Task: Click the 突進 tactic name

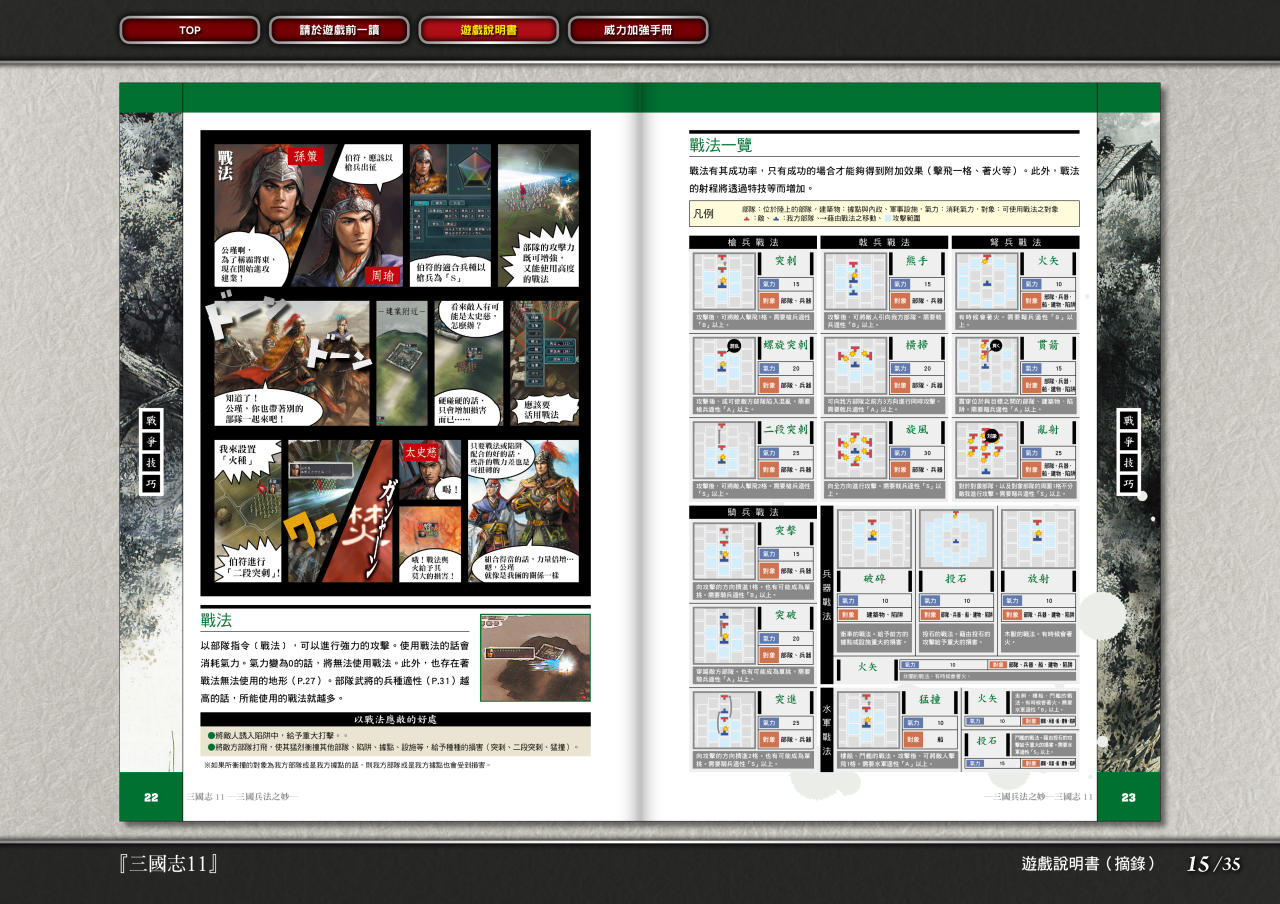Action: click(x=785, y=699)
